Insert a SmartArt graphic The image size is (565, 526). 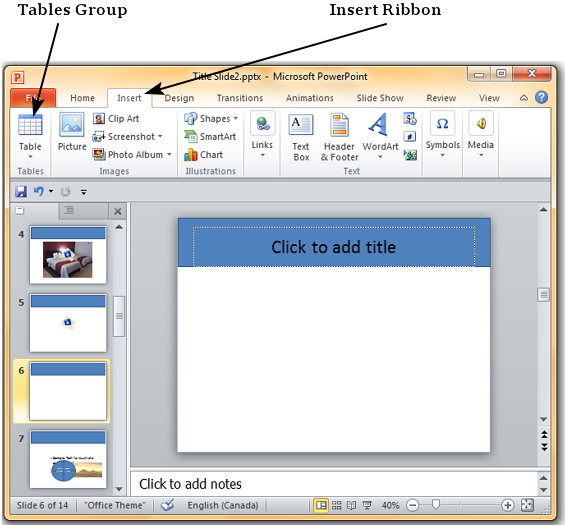pos(210,137)
